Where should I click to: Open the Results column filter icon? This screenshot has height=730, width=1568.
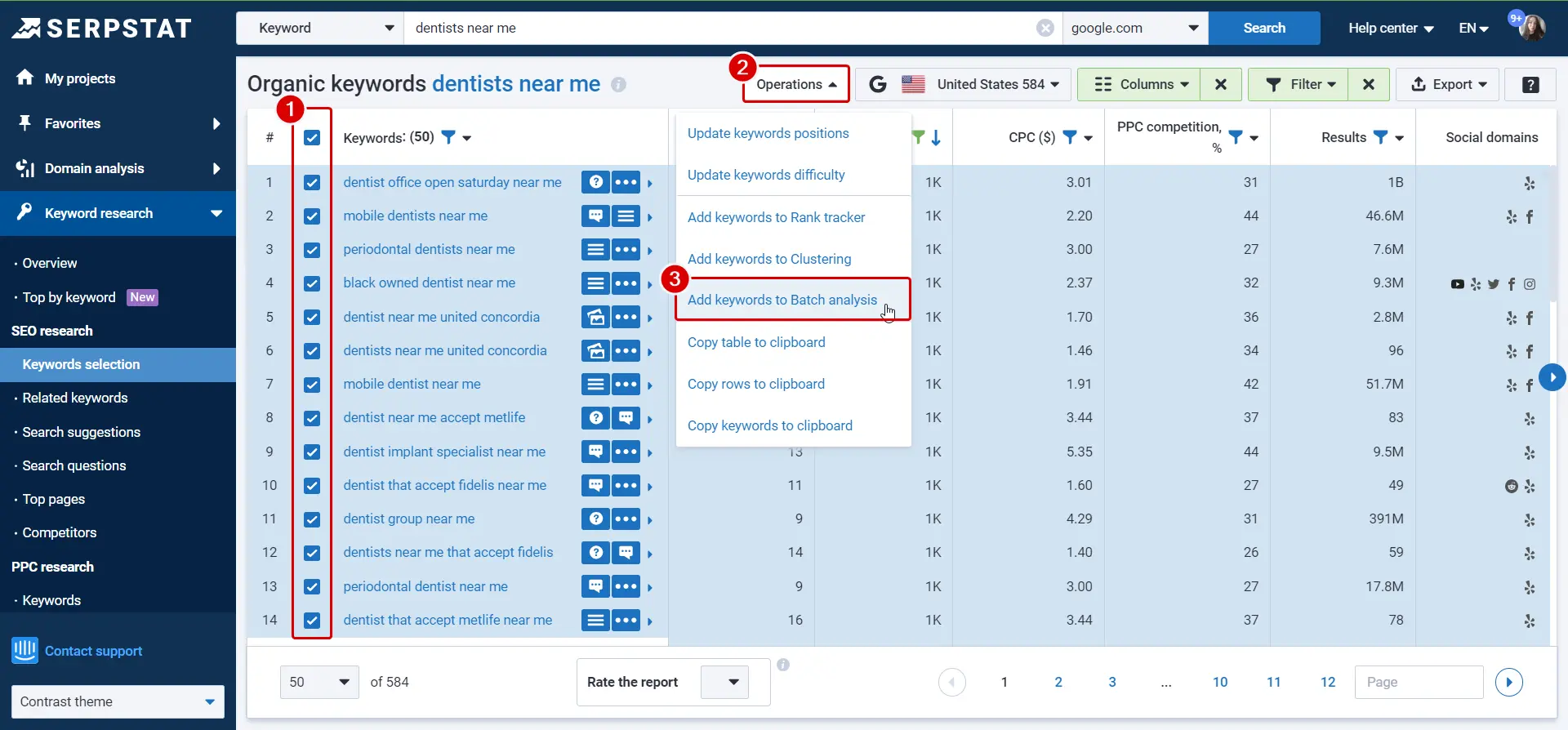click(x=1381, y=137)
